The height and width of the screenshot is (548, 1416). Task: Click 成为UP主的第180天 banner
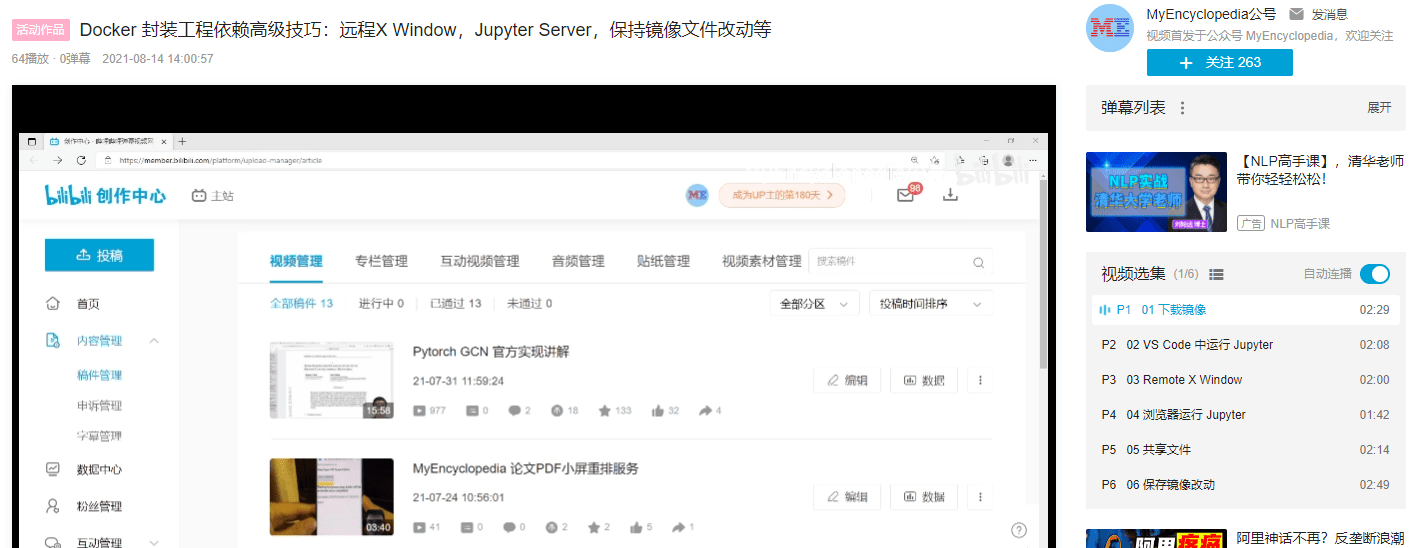click(x=781, y=195)
